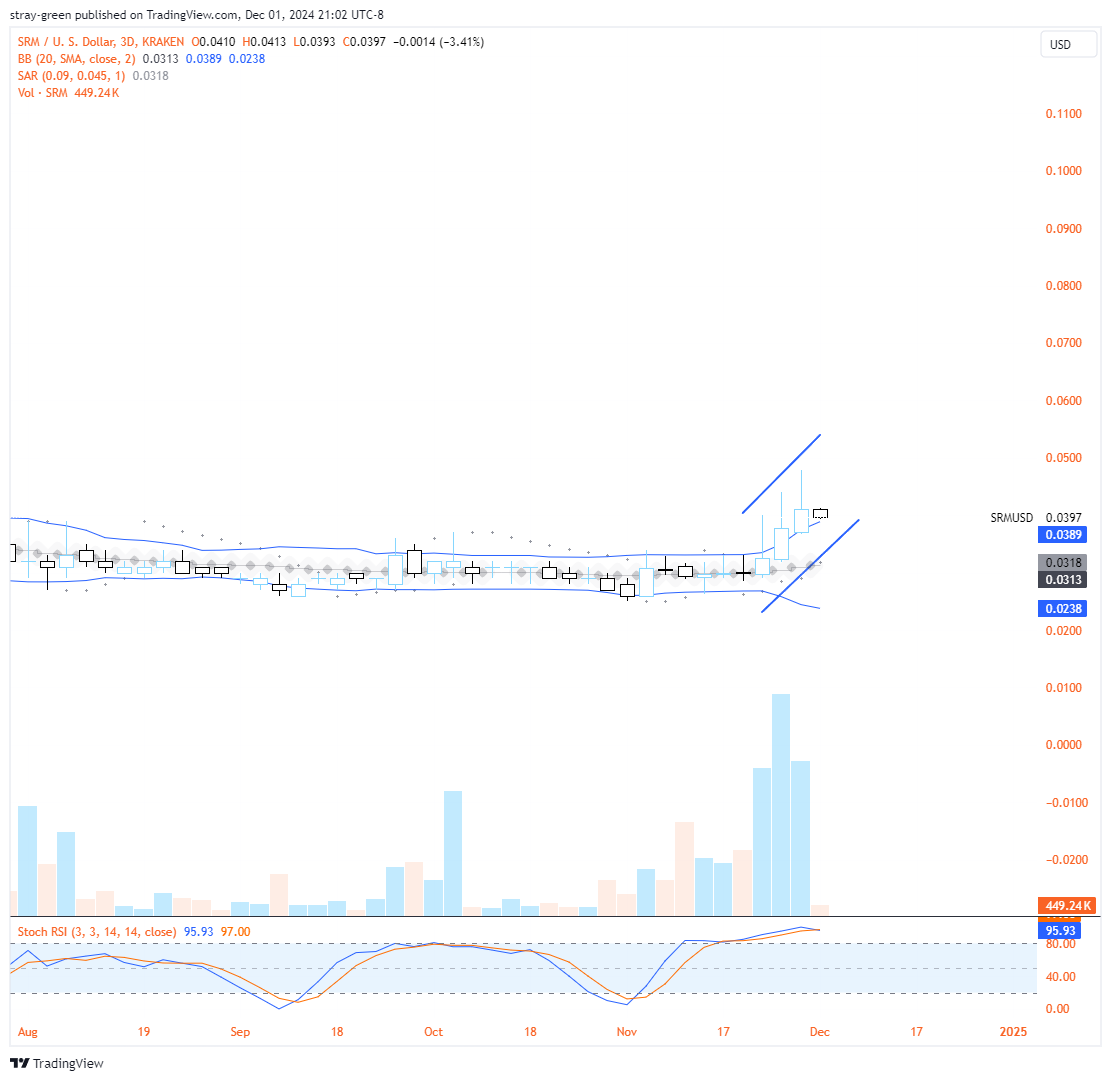Click the 97.00 Stoch RSI D value

[235, 932]
